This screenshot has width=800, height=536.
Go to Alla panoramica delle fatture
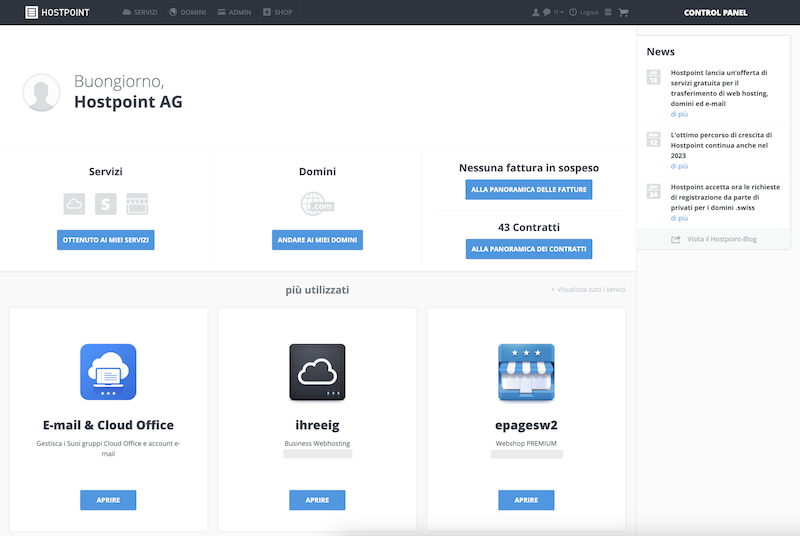click(529, 189)
